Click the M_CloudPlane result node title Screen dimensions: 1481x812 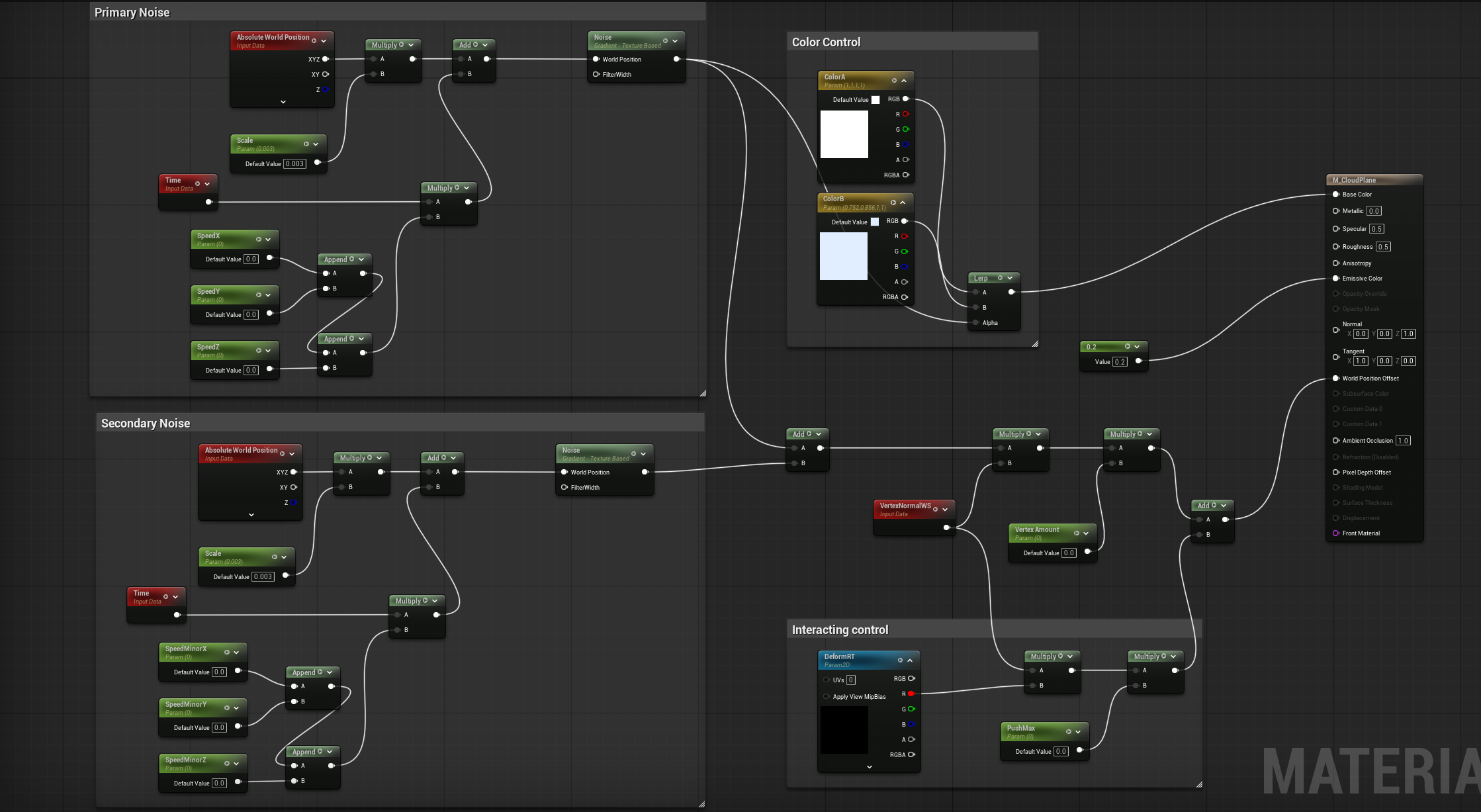pyautogui.click(x=1354, y=180)
